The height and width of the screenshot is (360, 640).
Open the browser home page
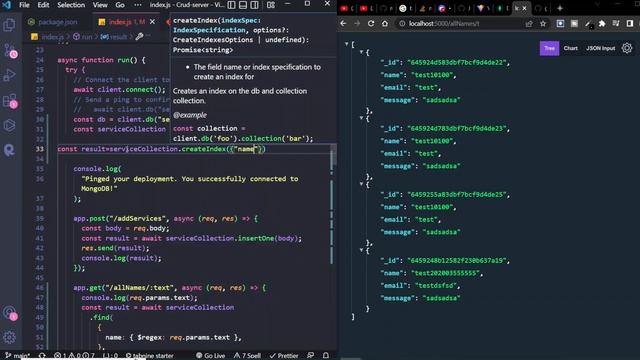click(x=384, y=24)
